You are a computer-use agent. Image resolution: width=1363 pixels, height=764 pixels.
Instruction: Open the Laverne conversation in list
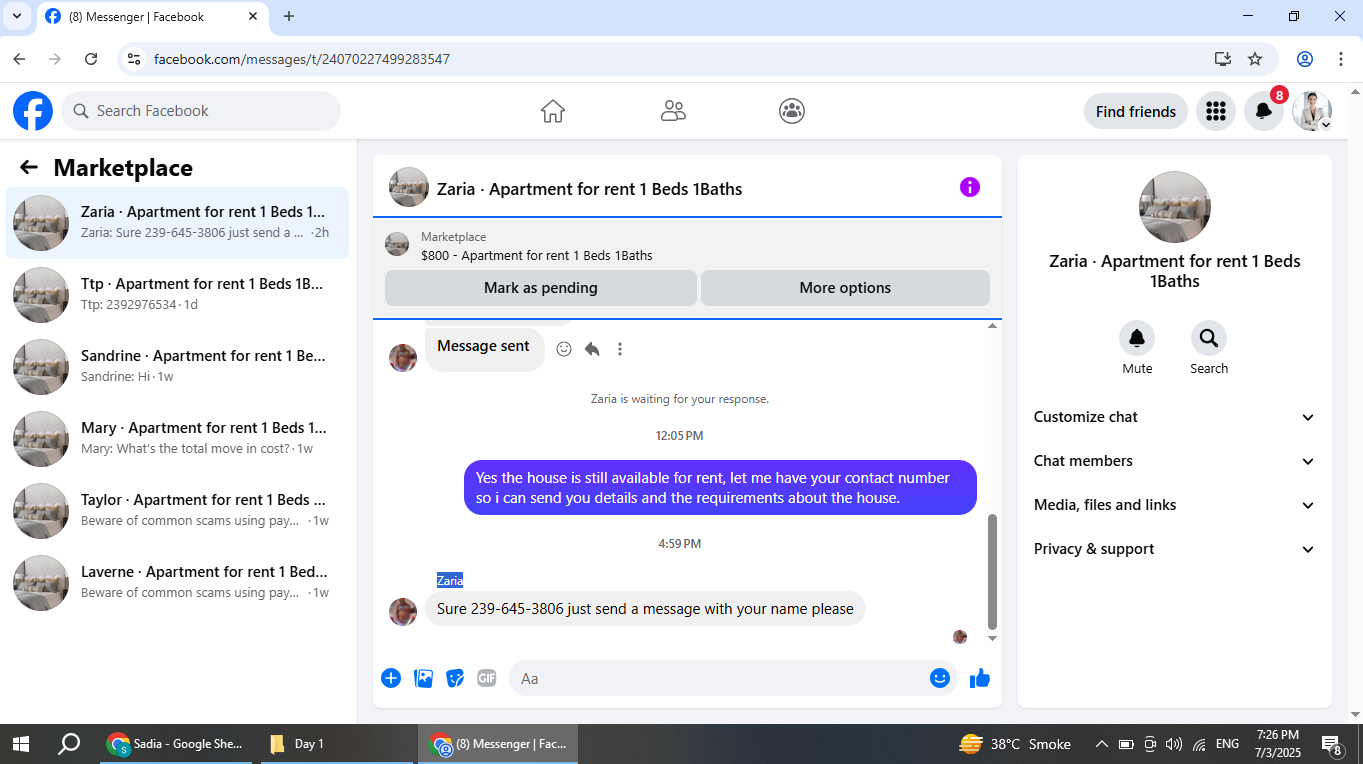click(177, 583)
